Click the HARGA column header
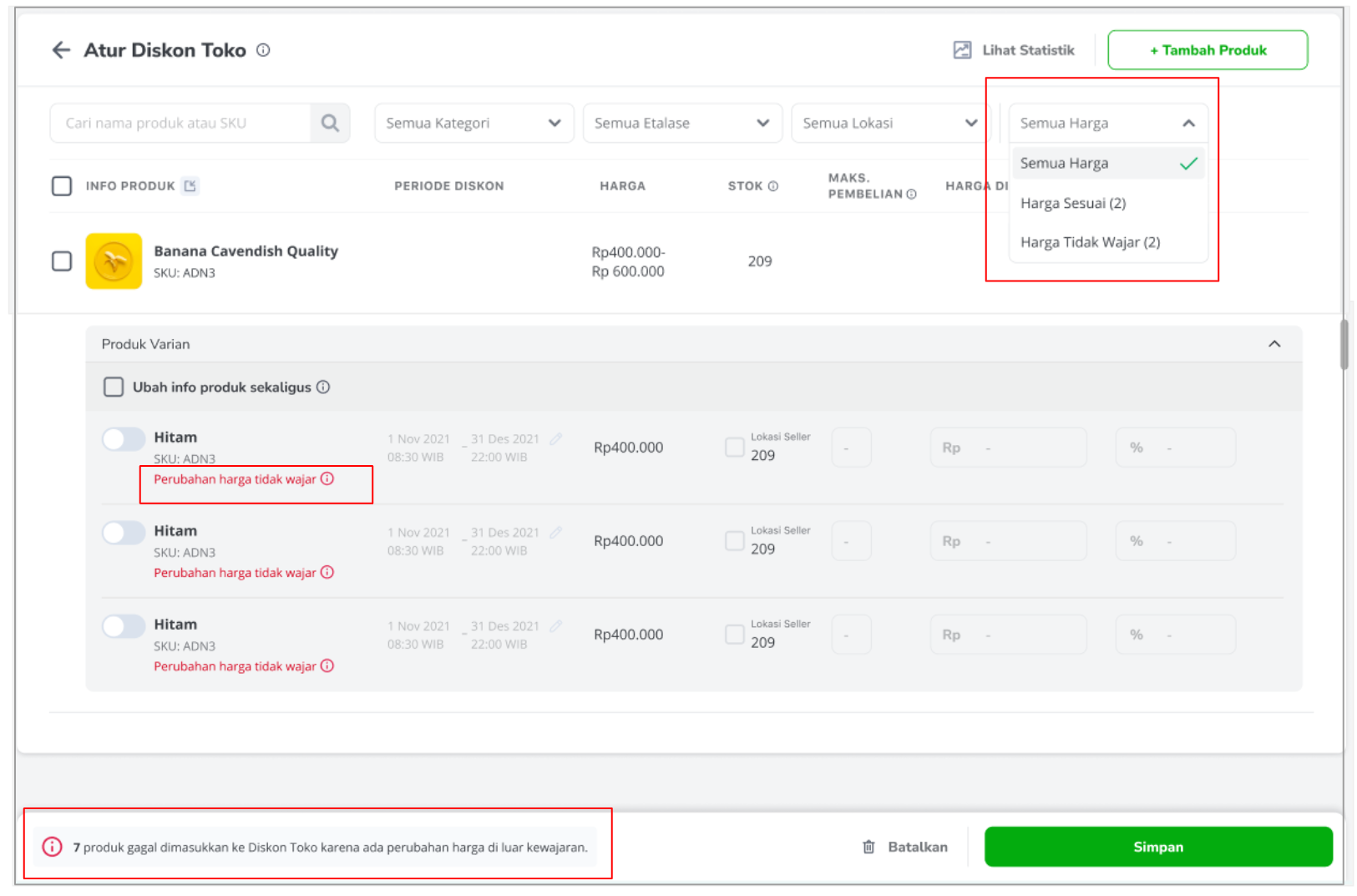This screenshot has height=896, width=1357. 623,186
